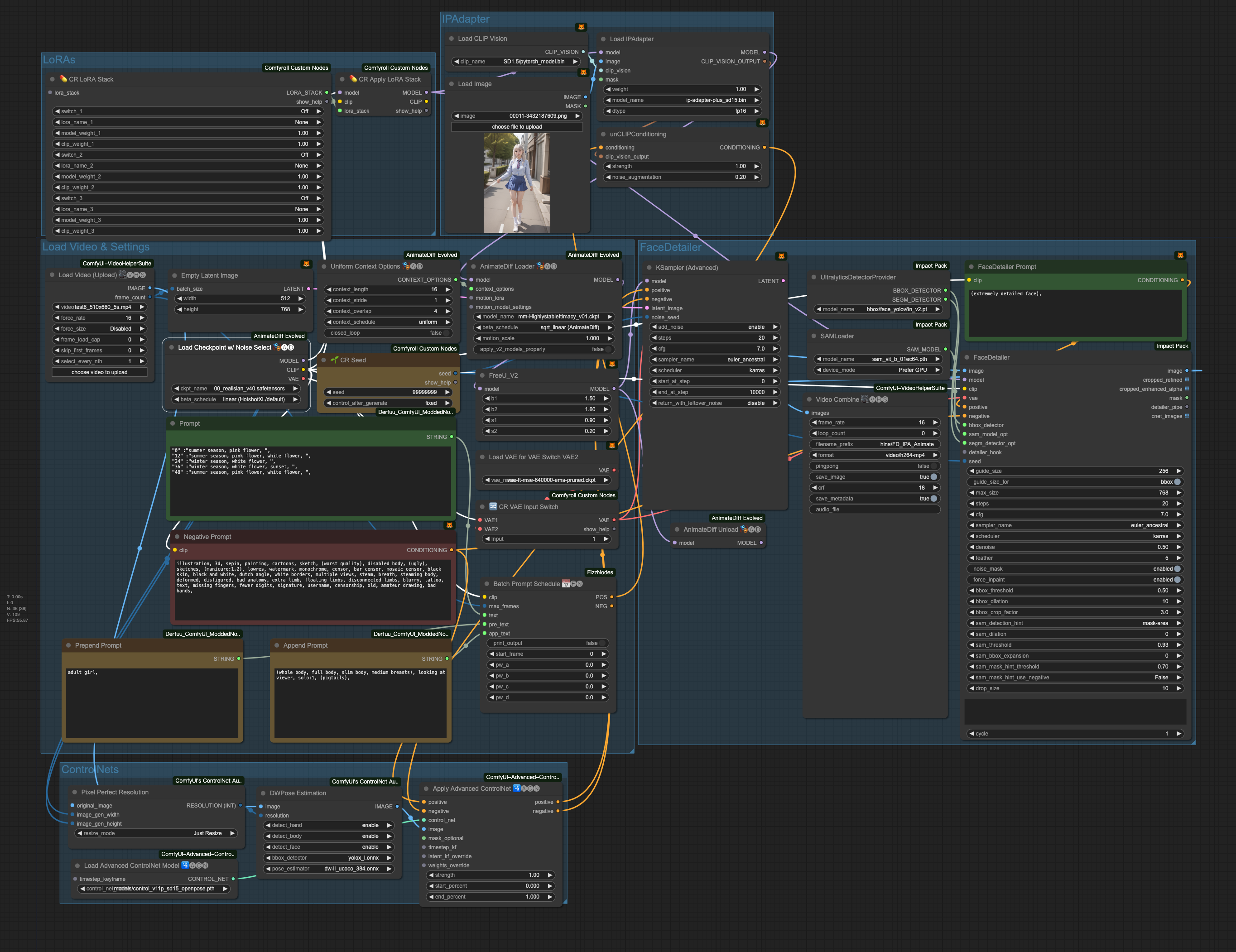
Task: Click the fox badge on the Negative Prompt node
Action: click(x=449, y=525)
